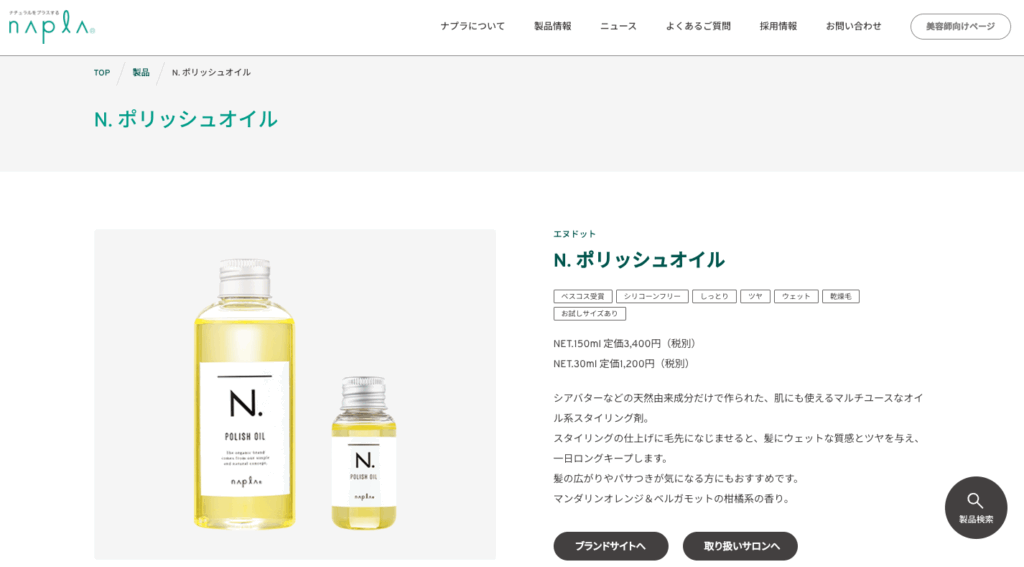Viewport: 1024px width, 567px height.
Task: Click the napla logo in the header
Action: [x=52, y=27]
